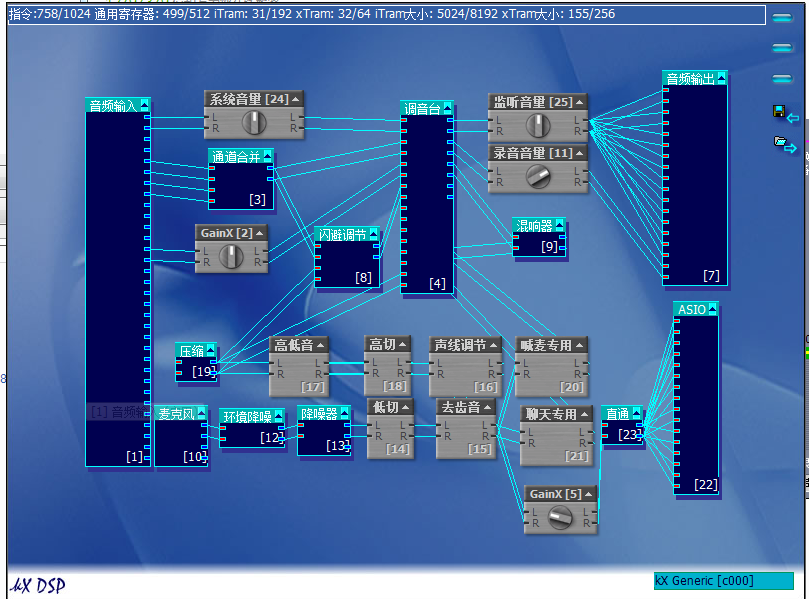Click the arrow icon on 音频输出 header
This screenshot has width=809, height=599.
click(721, 78)
